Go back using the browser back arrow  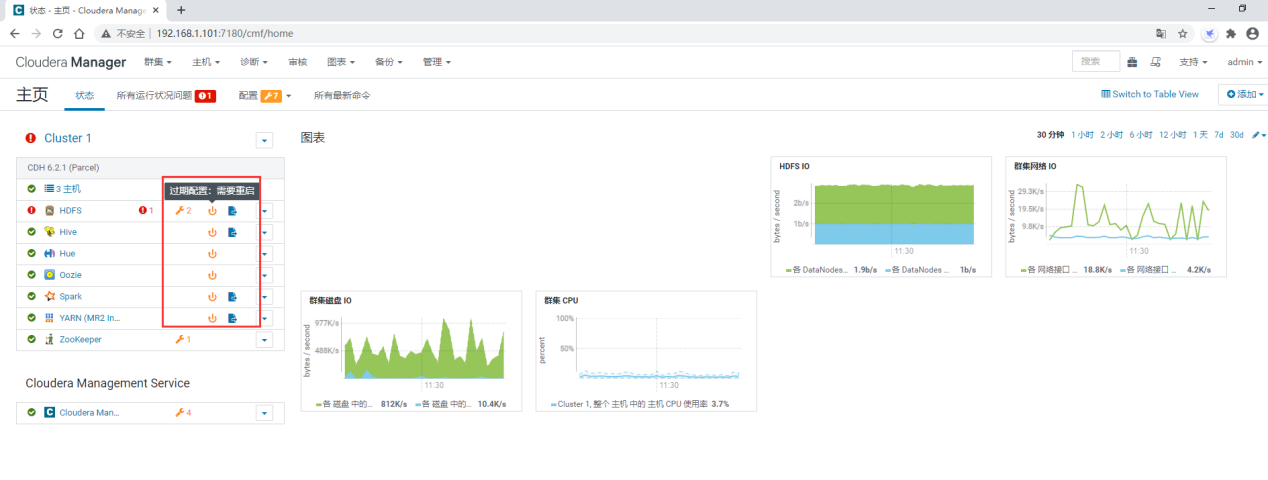(14, 33)
